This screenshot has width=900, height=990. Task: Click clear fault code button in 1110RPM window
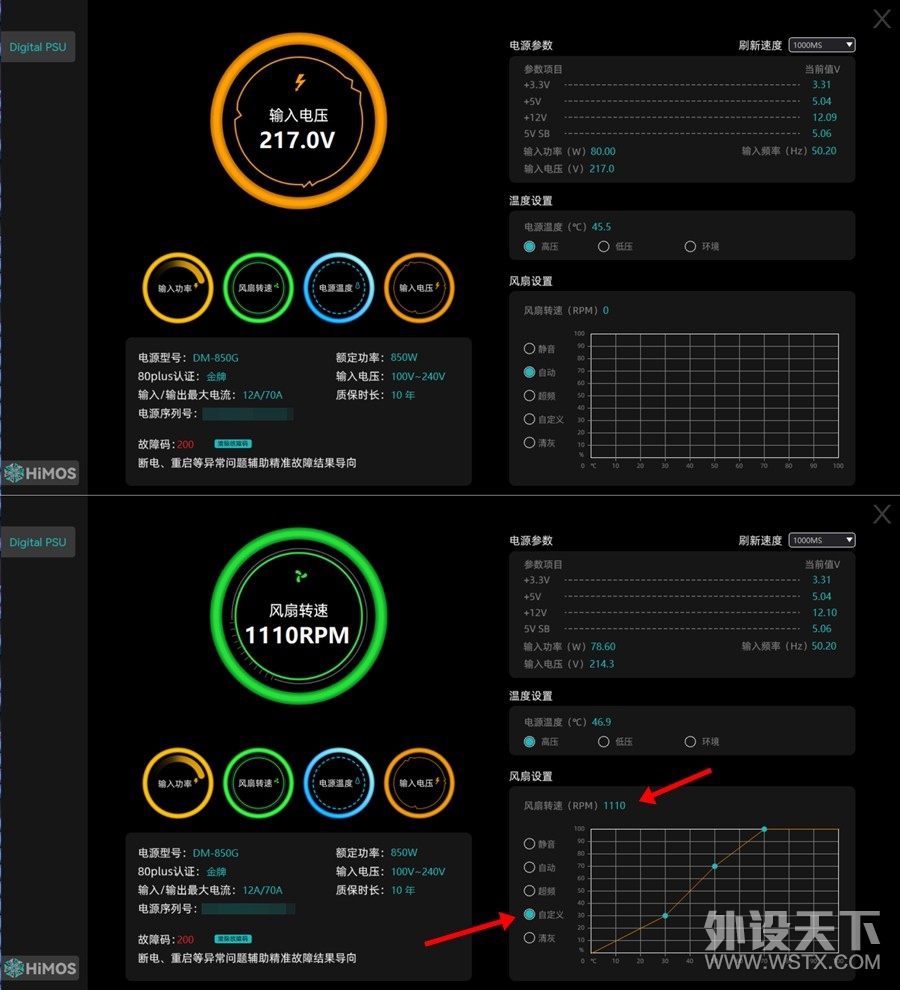(x=233, y=939)
